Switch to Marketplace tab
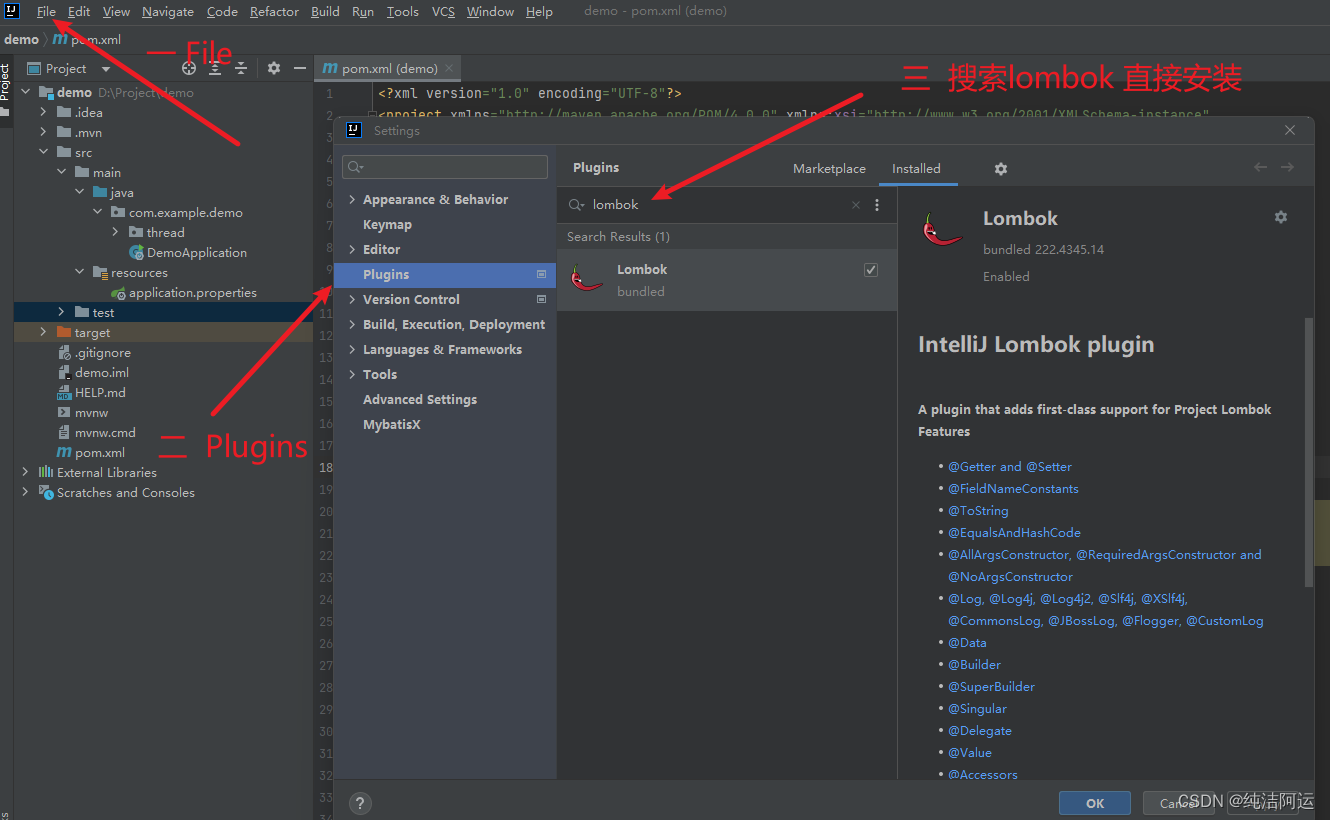This screenshot has height=820, width=1330. point(829,169)
